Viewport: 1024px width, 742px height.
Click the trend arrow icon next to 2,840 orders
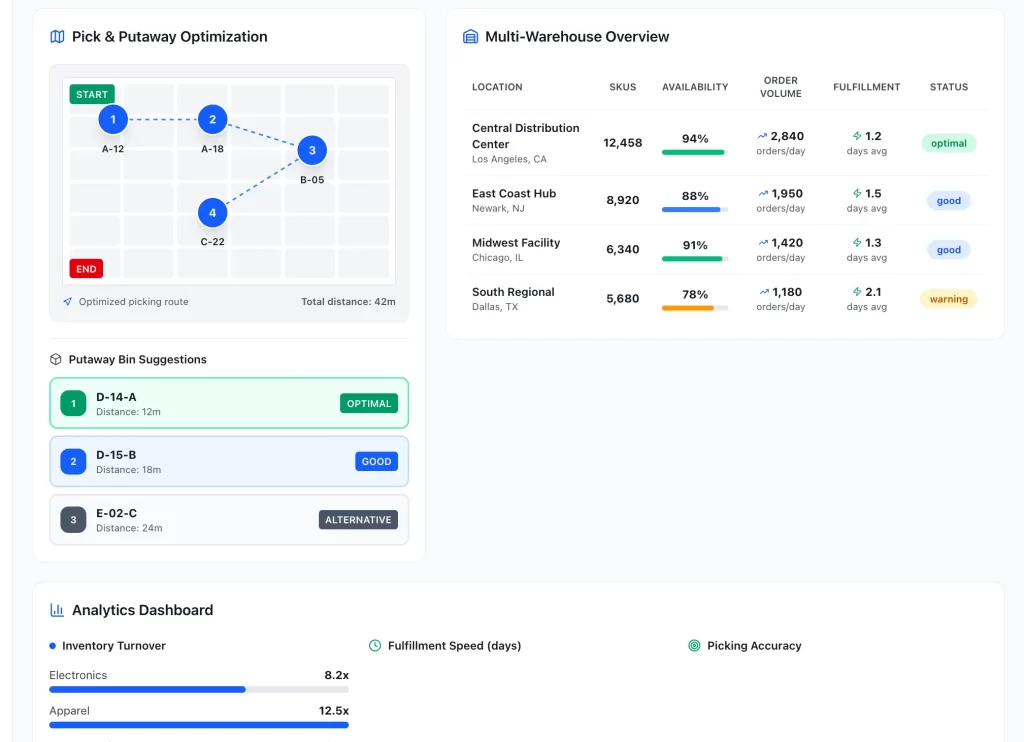pos(762,136)
